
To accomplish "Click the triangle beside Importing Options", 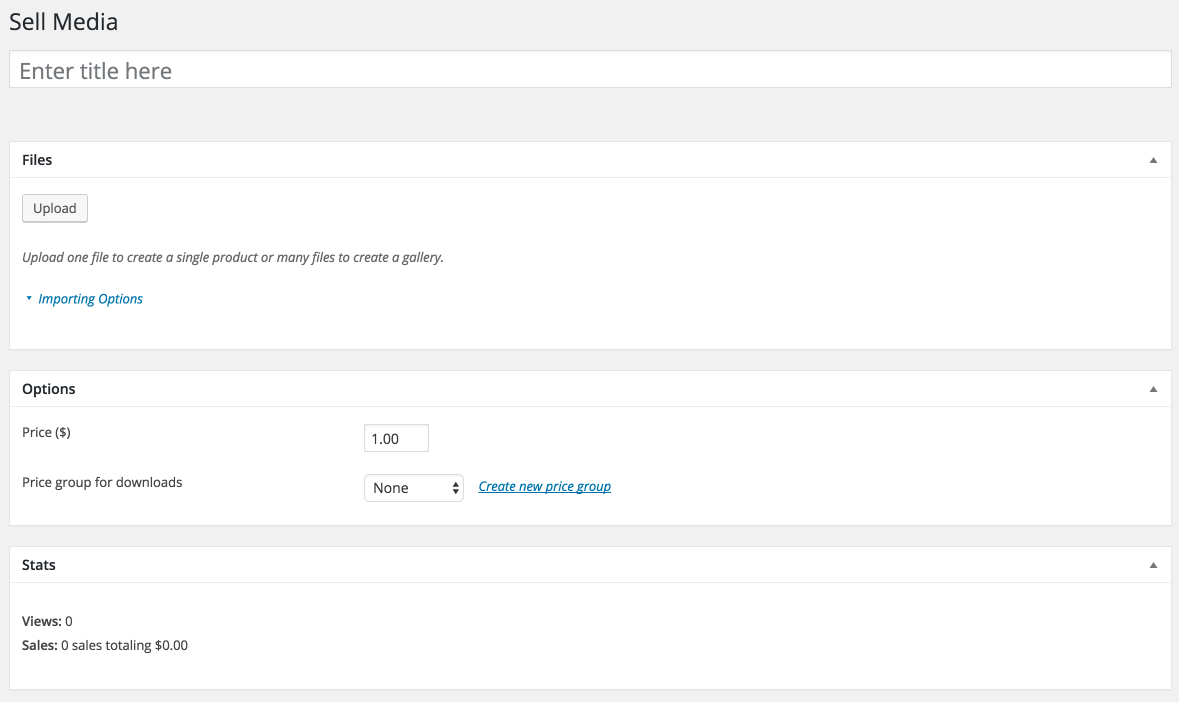I will point(29,298).
